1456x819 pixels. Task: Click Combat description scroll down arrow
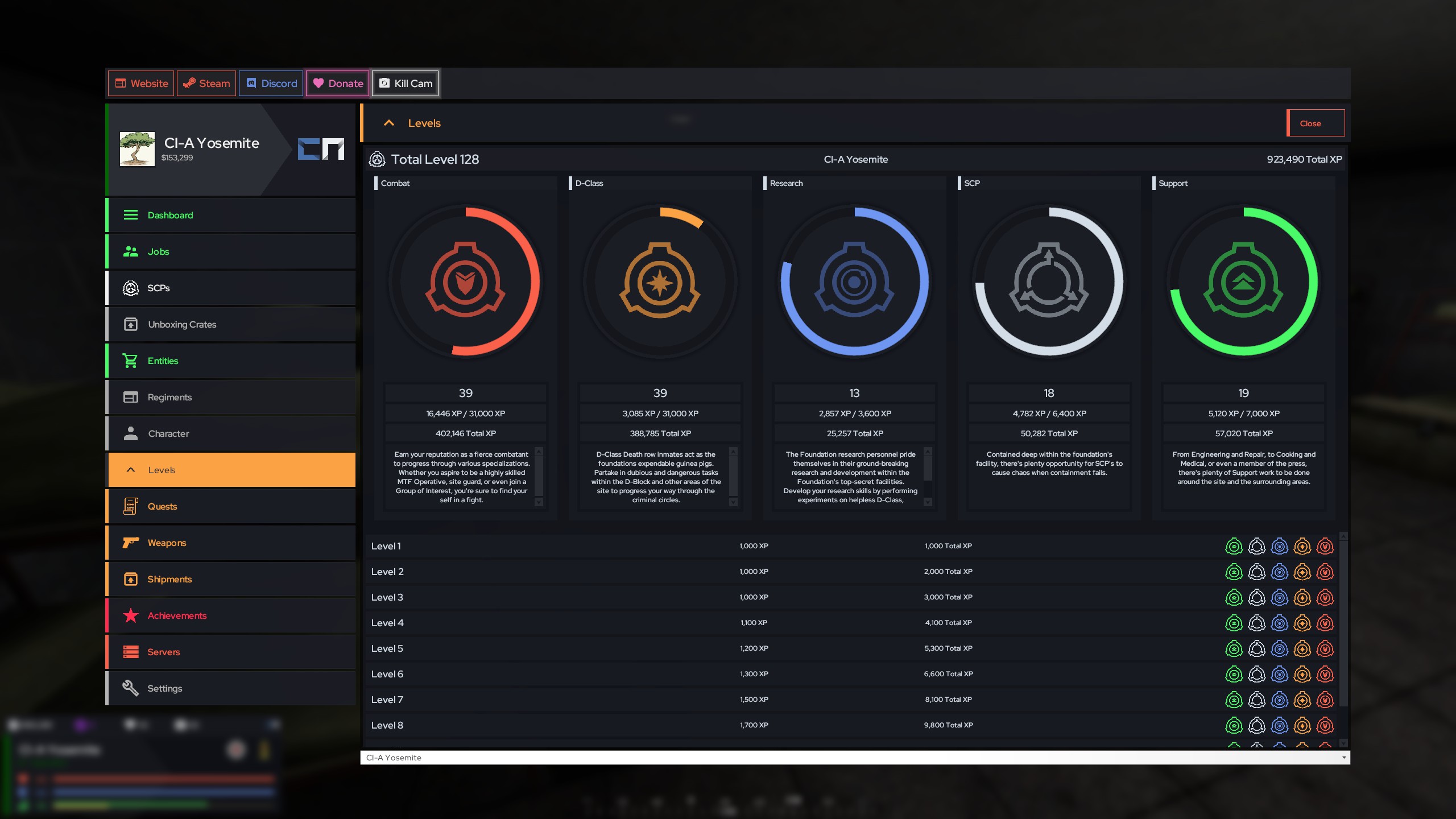click(x=539, y=502)
